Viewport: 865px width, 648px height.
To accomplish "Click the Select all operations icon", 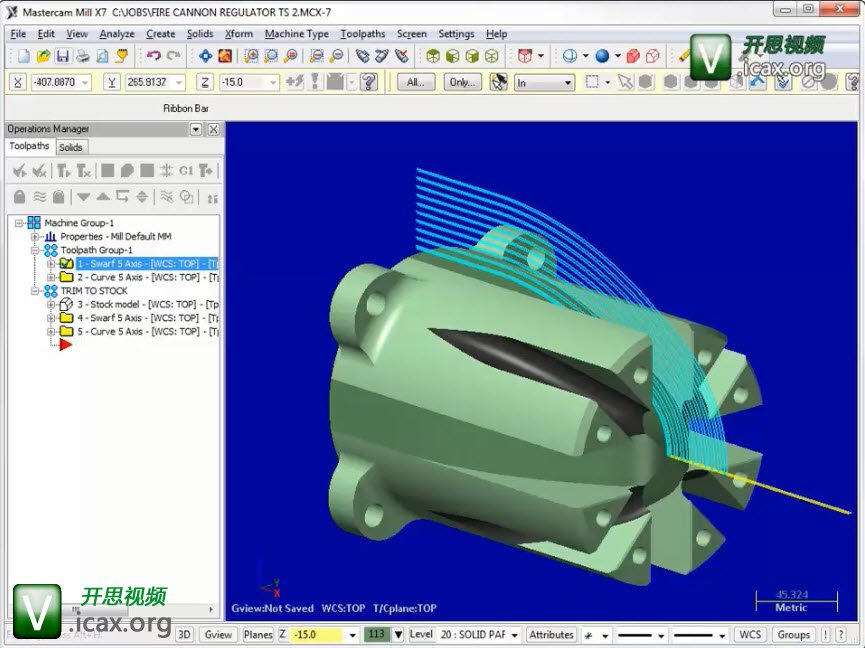I will [19, 170].
